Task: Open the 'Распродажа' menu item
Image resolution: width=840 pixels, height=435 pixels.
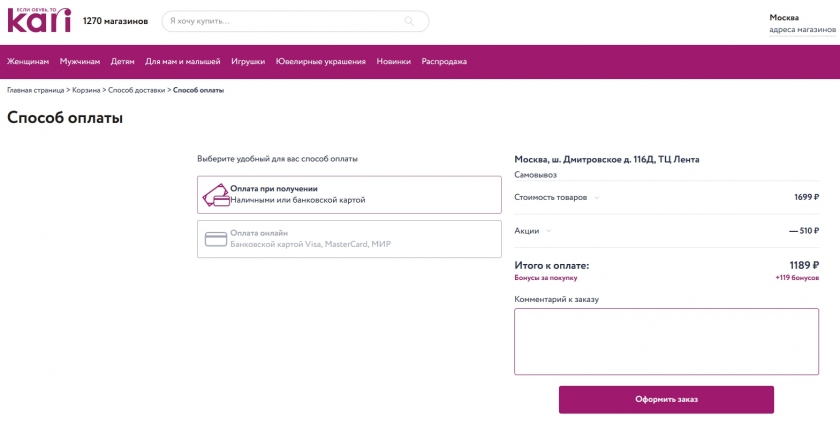Action: pyautogui.click(x=444, y=62)
